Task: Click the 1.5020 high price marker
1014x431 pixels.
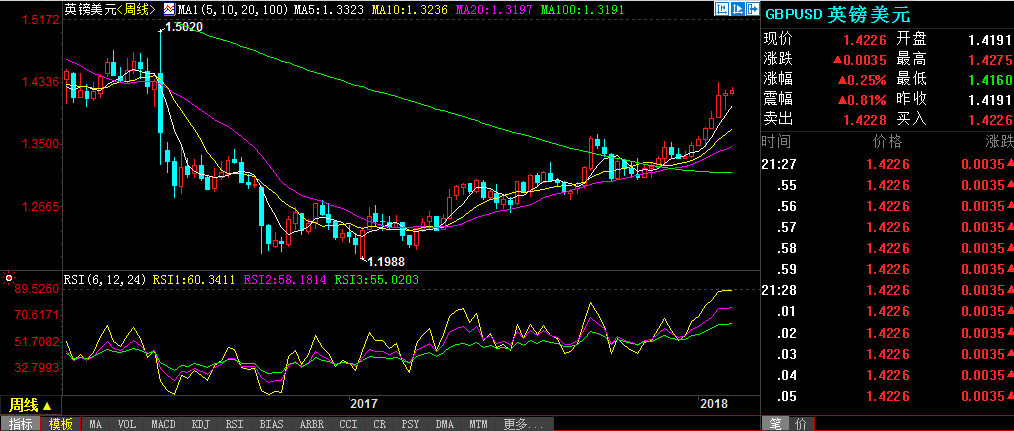Action: tap(184, 28)
